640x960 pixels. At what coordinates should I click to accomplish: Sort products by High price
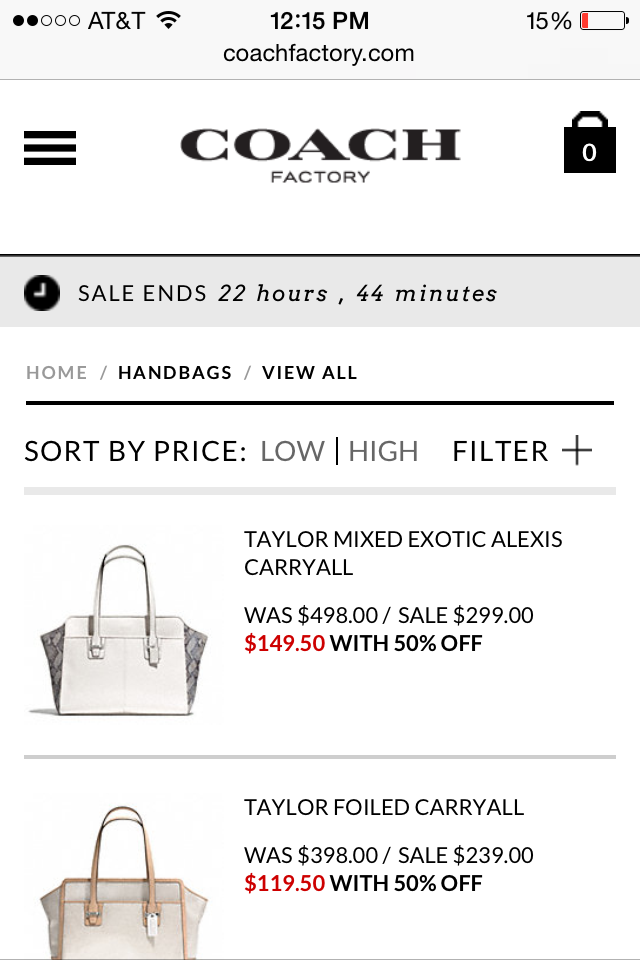point(383,452)
